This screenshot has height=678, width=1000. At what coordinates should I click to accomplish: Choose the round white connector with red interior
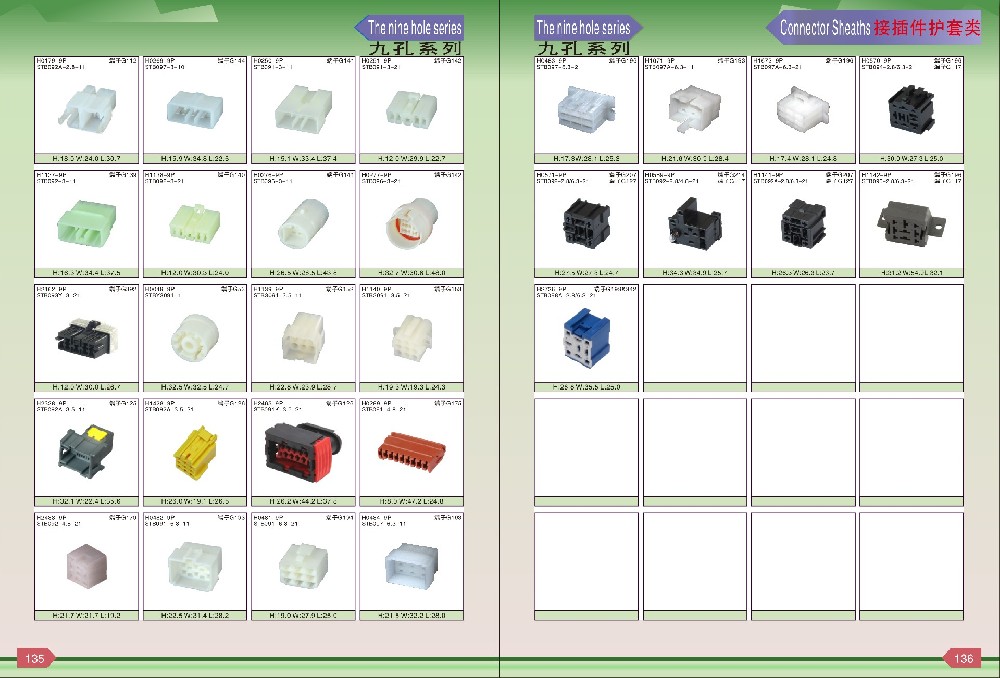coord(411,223)
